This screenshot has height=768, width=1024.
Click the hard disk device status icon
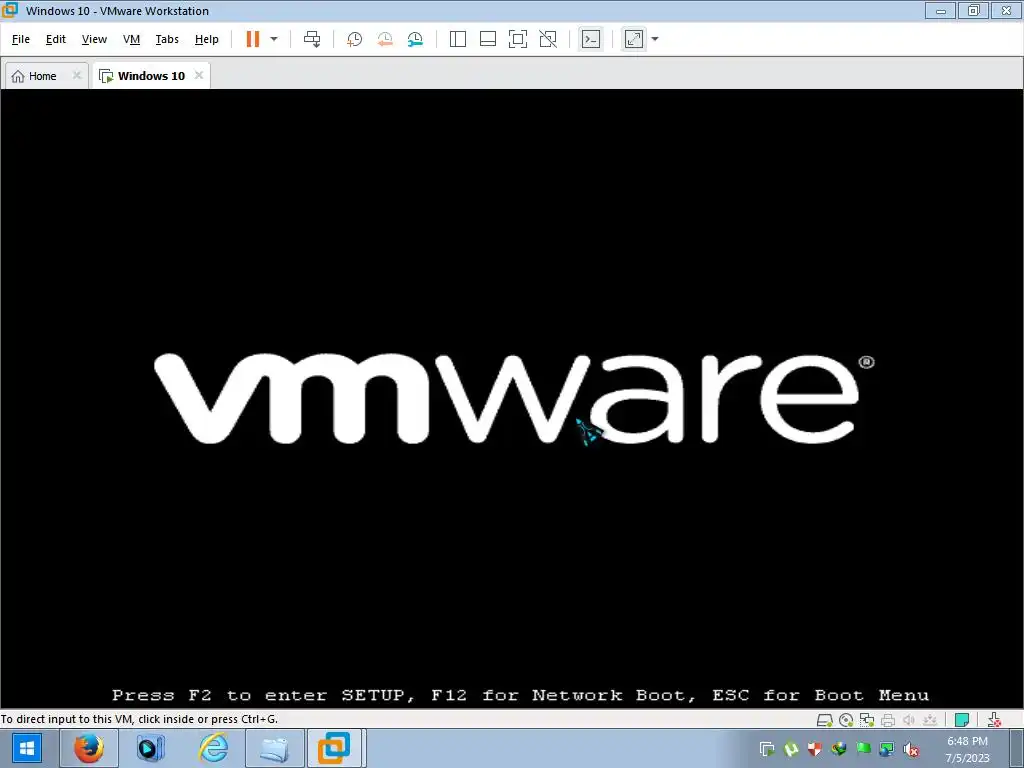click(825, 720)
